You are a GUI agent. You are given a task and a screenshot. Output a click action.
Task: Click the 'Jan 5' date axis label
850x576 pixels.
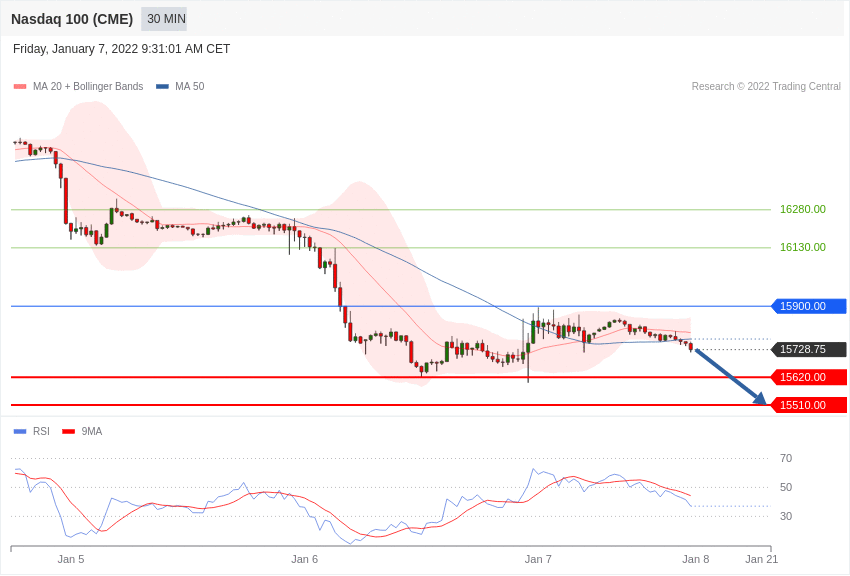point(71,559)
